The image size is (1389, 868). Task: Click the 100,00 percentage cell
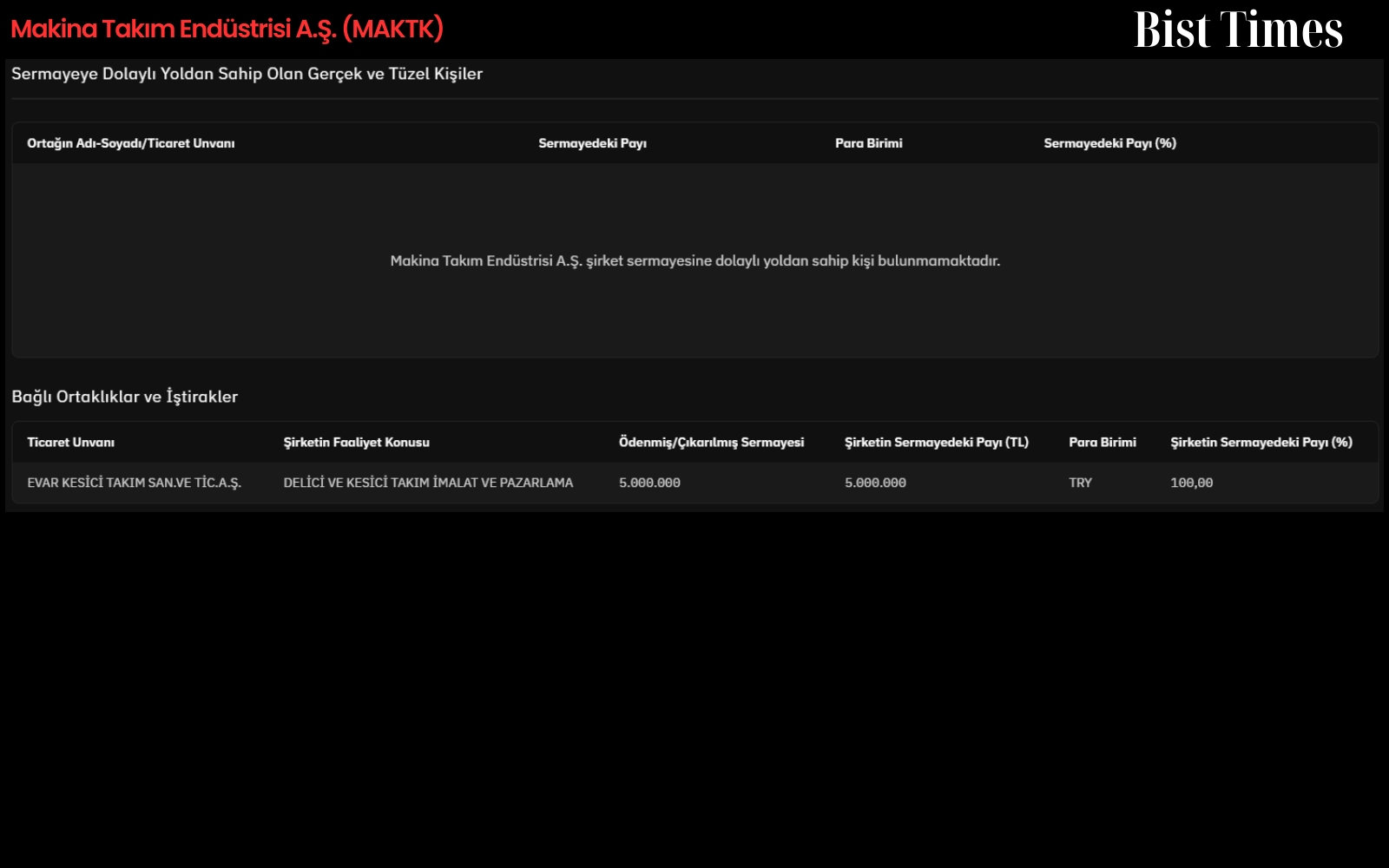click(x=1191, y=483)
